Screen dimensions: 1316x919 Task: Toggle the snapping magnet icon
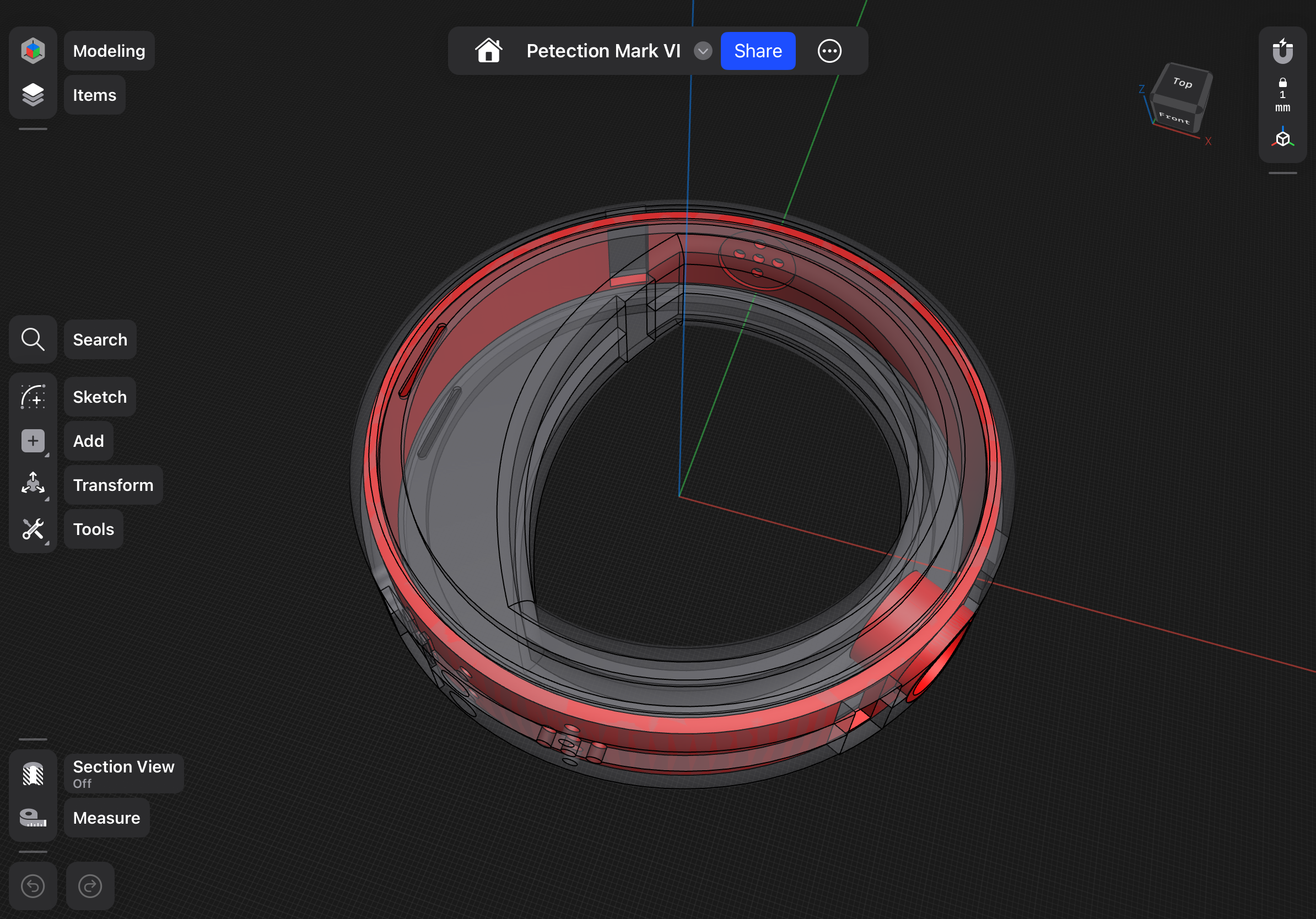click(x=1282, y=51)
